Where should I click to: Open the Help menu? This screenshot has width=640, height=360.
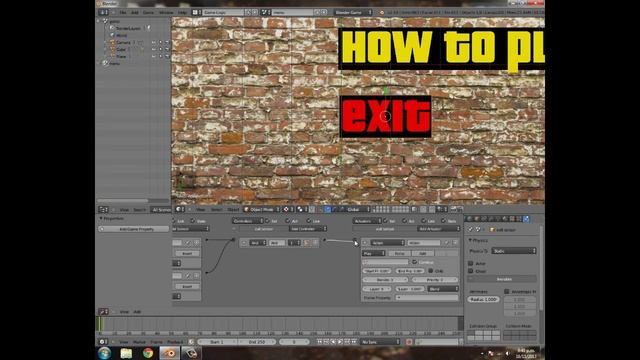[x=182, y=12]
